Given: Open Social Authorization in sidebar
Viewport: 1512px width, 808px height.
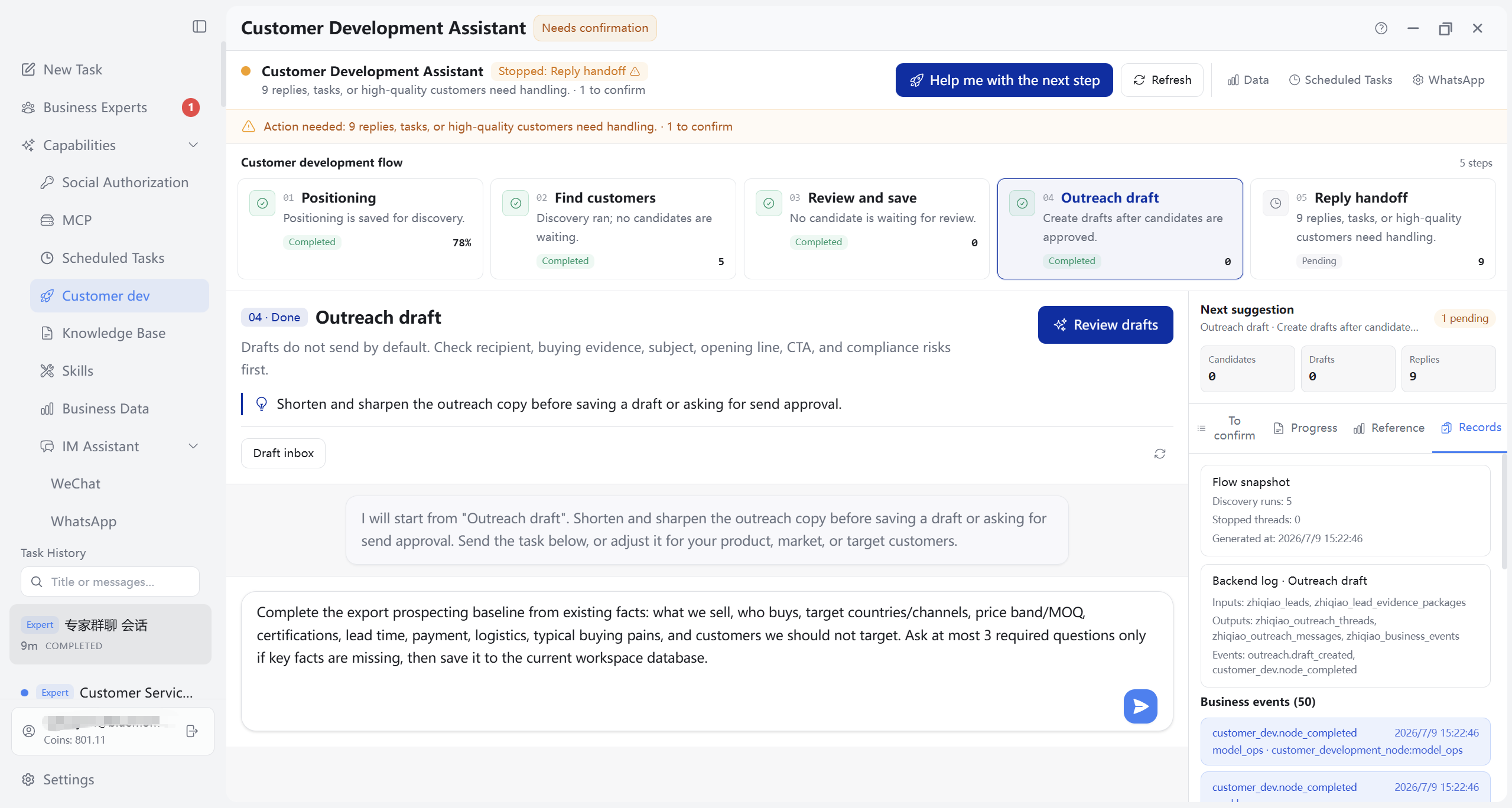Looking at the screenshot, I should coord(119,183).
